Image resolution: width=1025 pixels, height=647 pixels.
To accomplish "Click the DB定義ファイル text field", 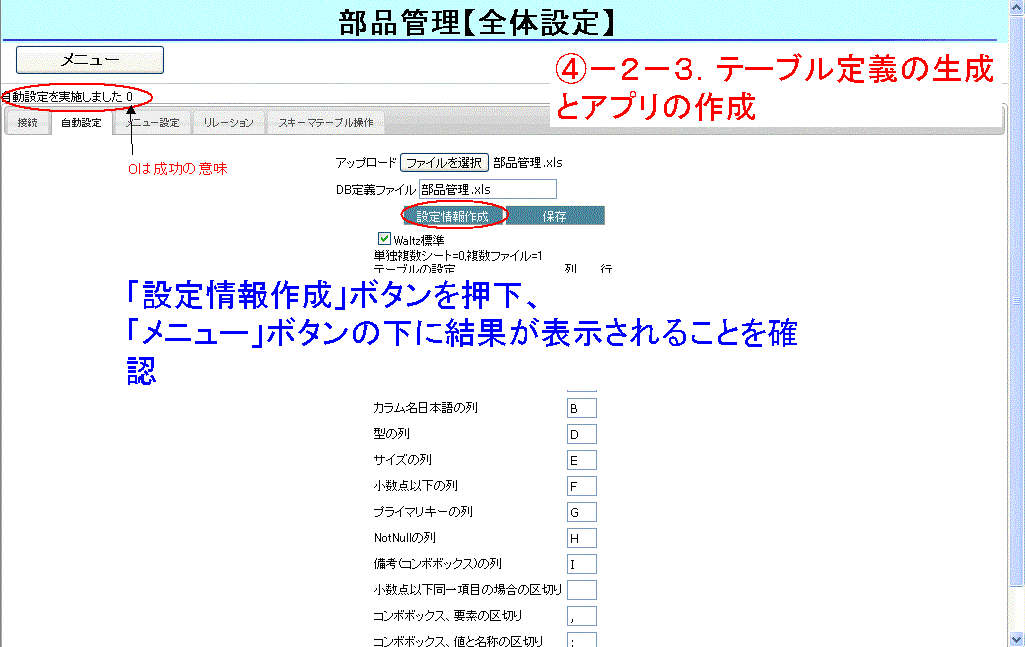I will click(487, 189).
